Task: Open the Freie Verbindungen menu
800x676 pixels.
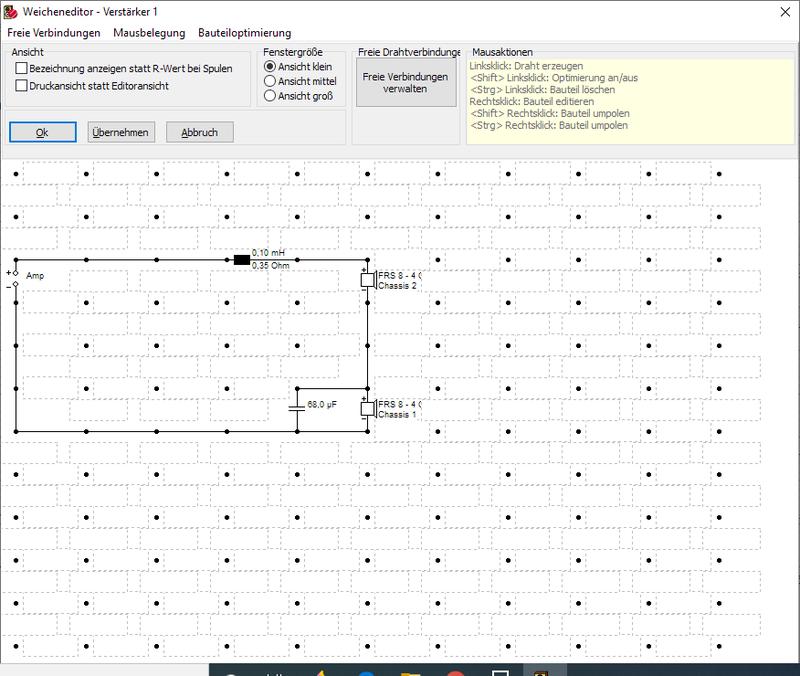Action: pyautogui.click(x=54, y=33)
